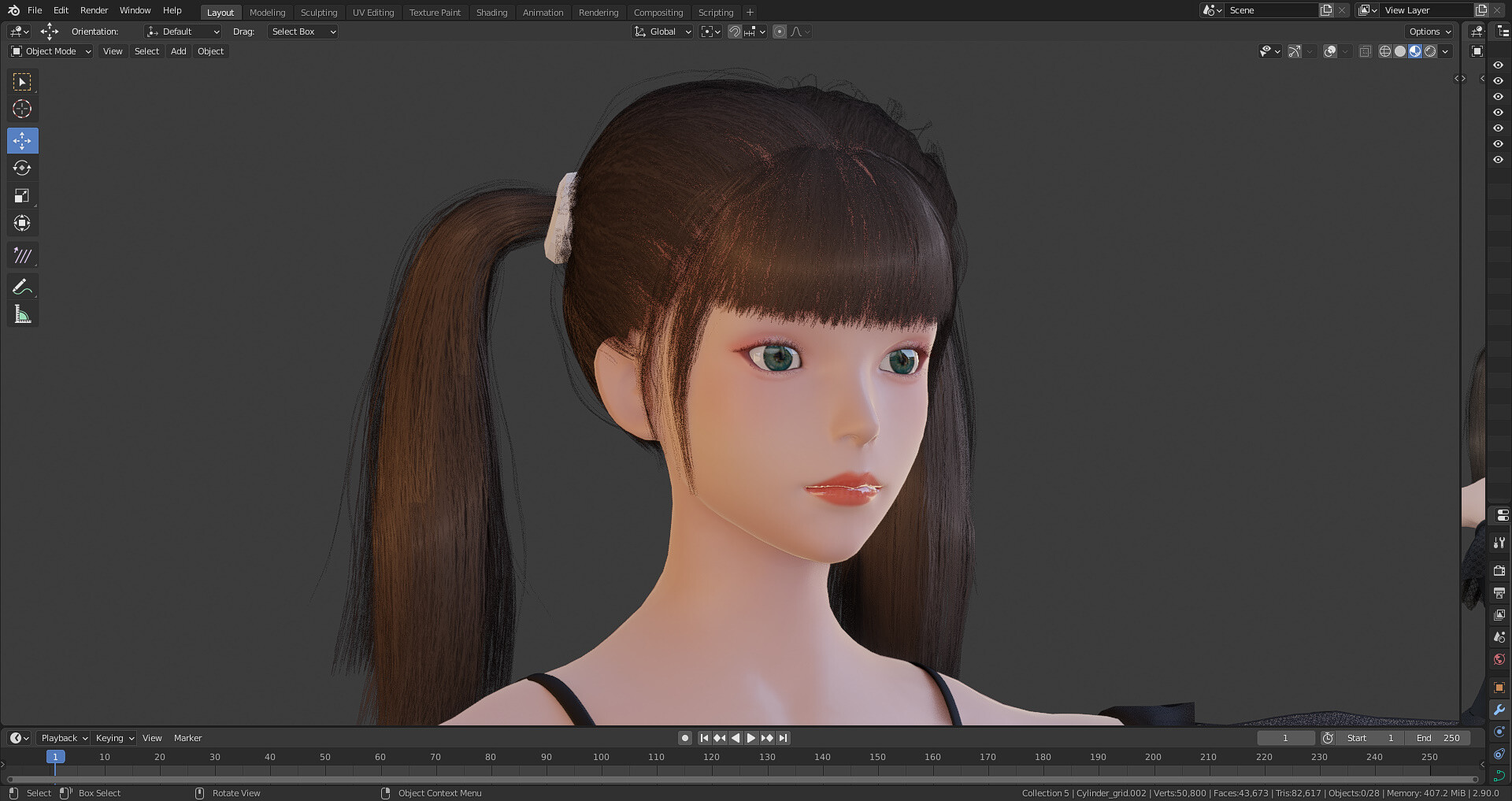Open the Object Mode dropdown
Viewport: 1512px width, 801px height.
50,51
